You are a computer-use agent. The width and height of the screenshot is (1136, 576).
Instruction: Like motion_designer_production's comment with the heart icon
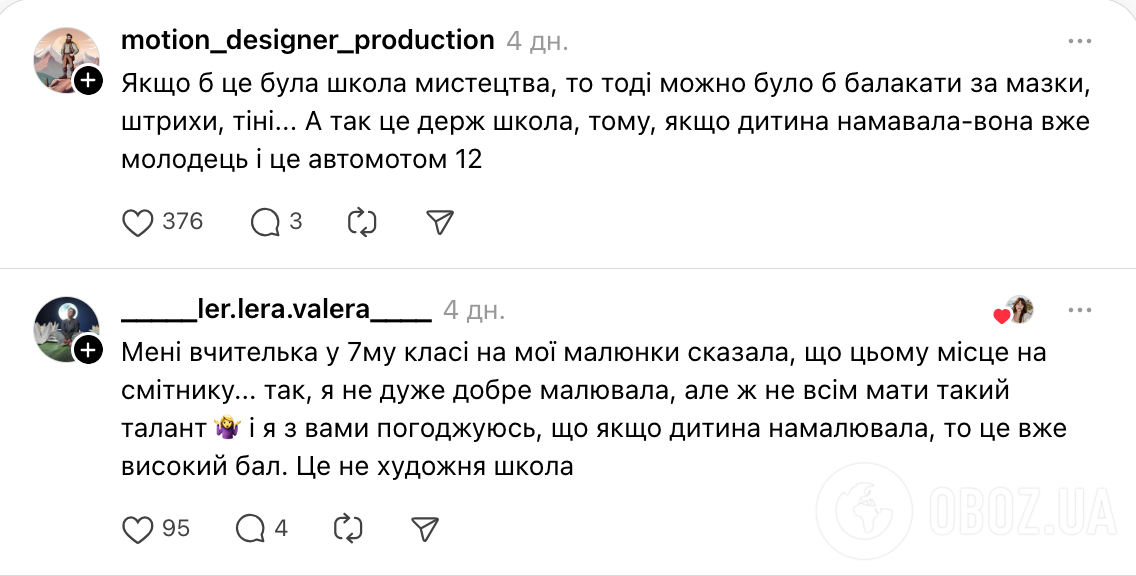(136, 222)
